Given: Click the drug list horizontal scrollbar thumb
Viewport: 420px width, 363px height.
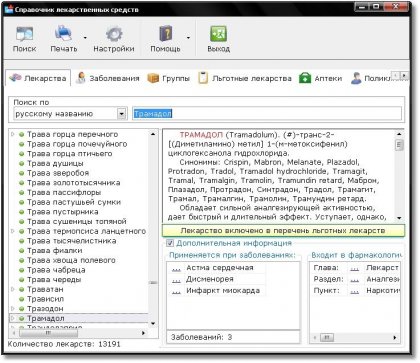Looking at the screenshot, I should (48, 333).
